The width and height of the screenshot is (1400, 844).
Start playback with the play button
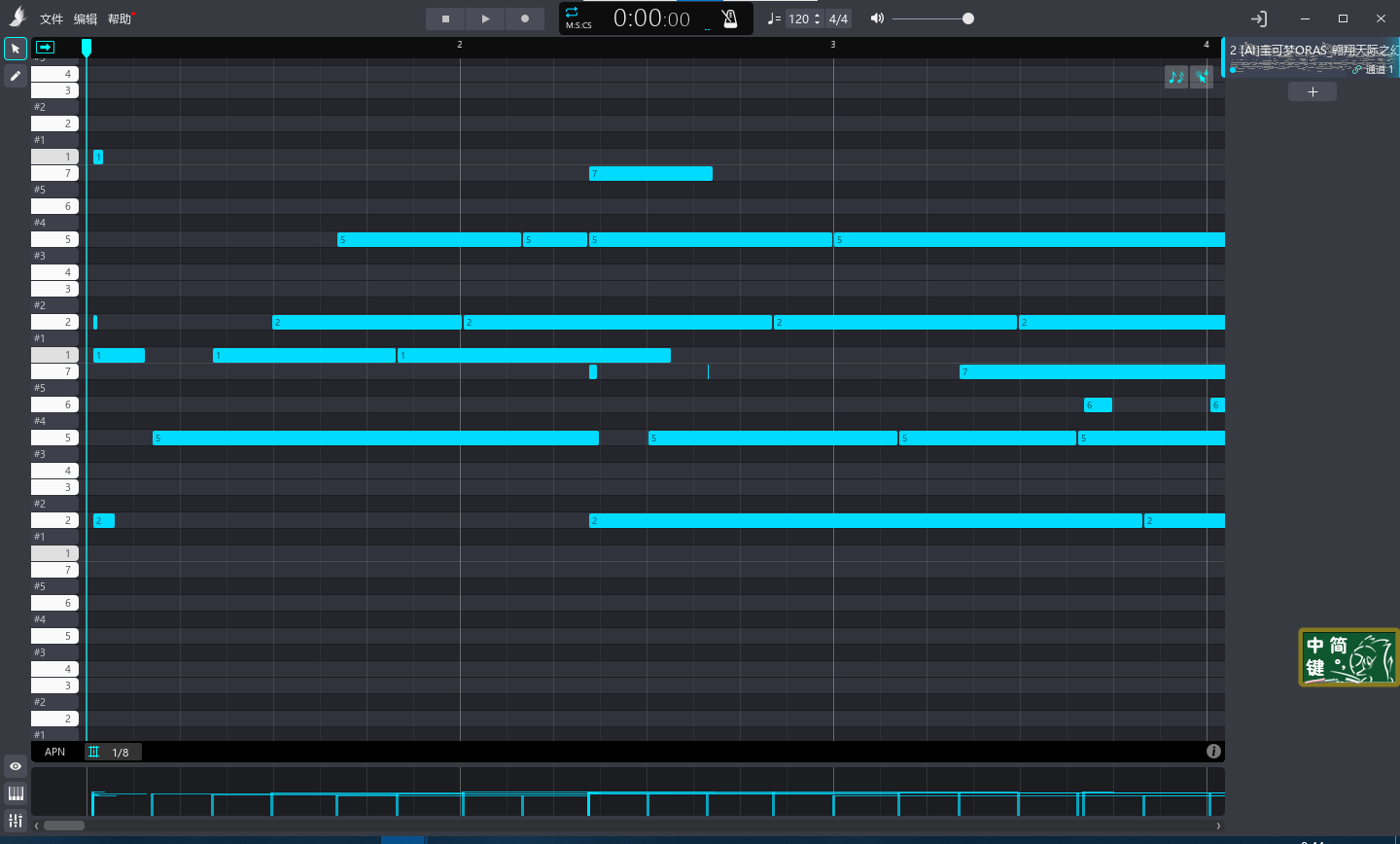(x=485, y=18)
